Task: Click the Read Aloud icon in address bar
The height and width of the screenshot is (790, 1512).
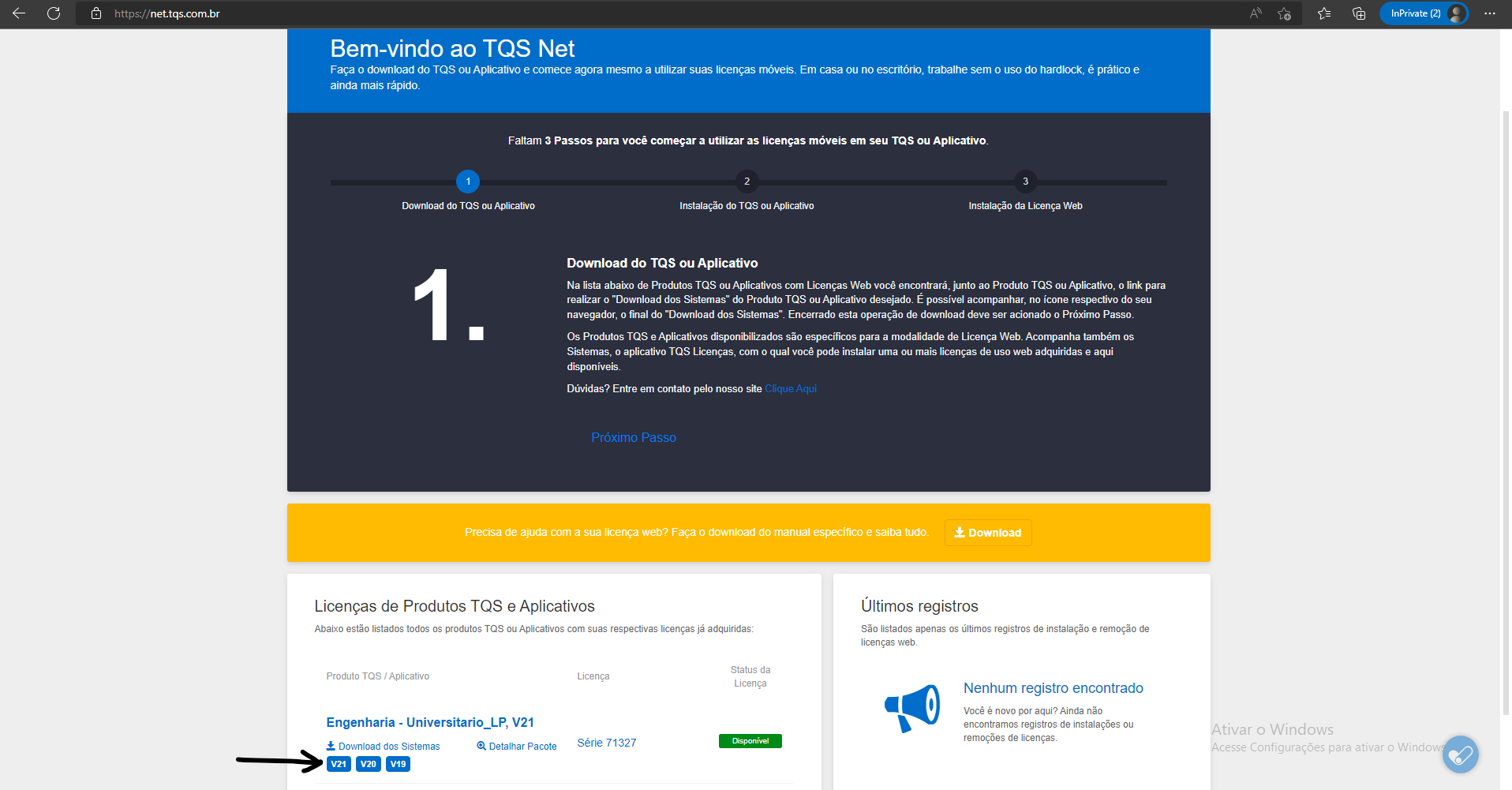Action: click(x=1256, y=13)
